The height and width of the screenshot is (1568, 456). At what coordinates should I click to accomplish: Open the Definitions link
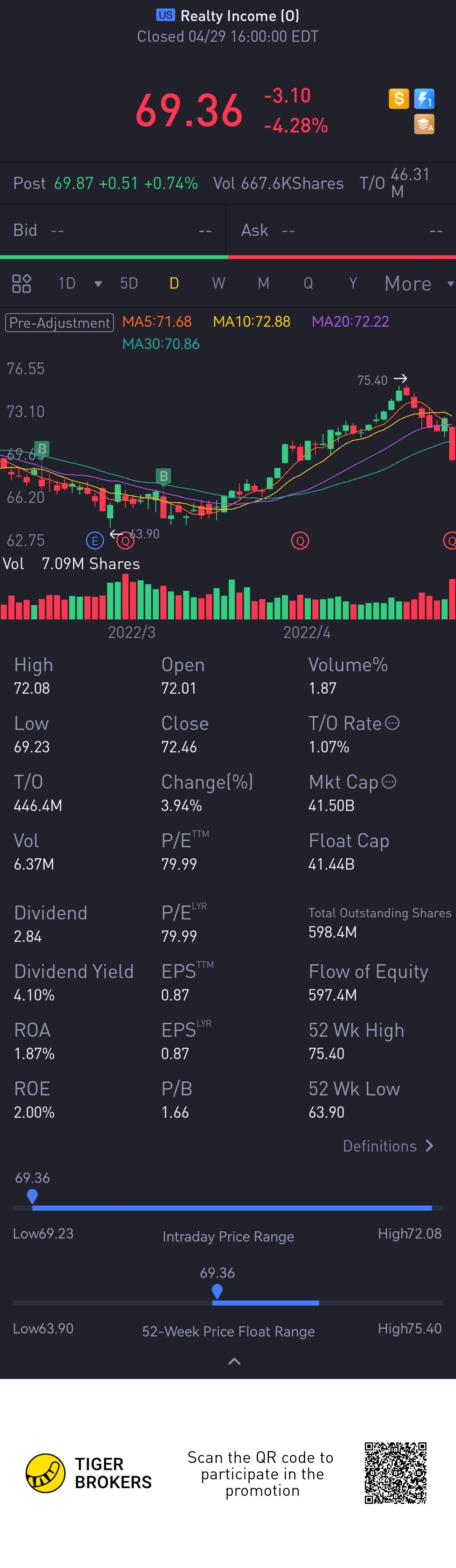pos(388,1146)
